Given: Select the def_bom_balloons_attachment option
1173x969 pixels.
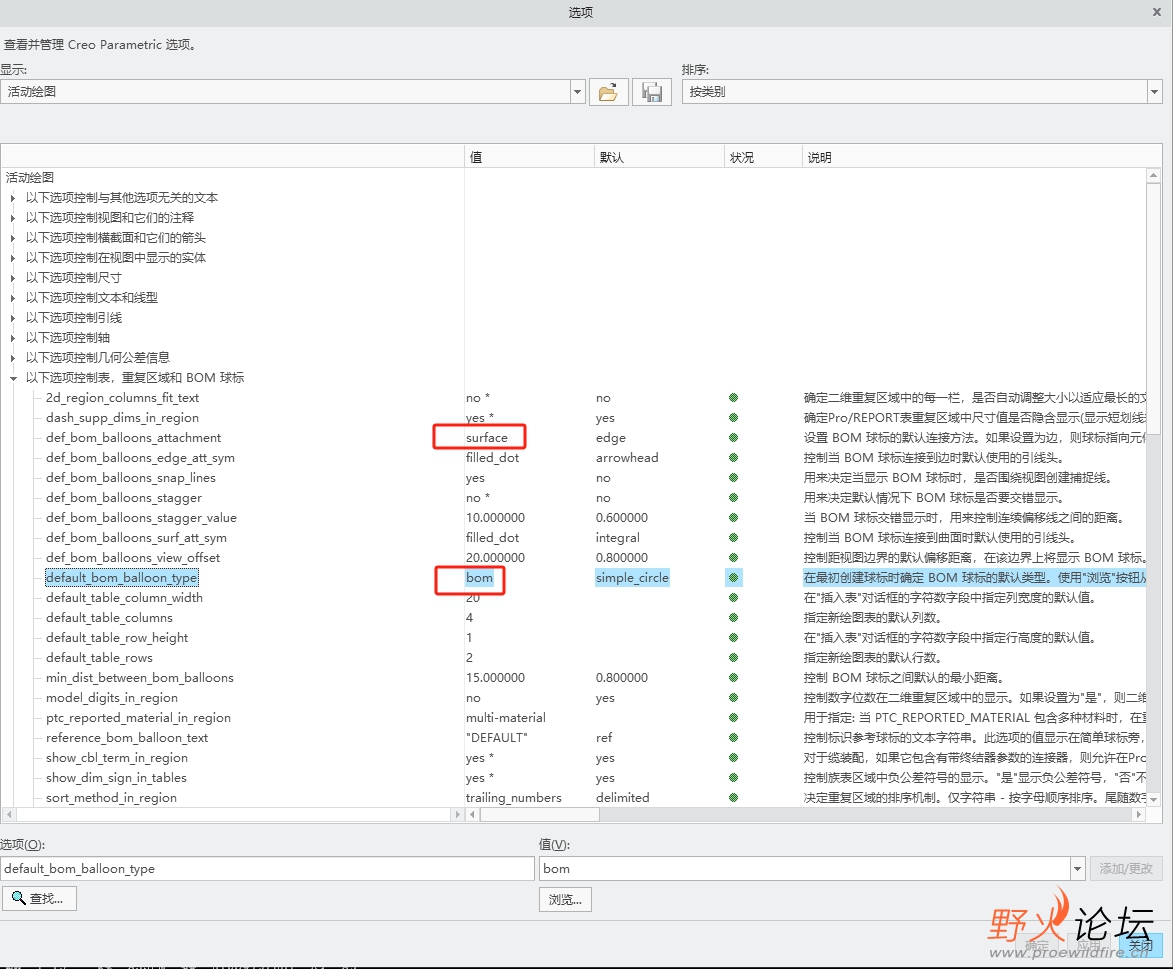Looking at the screenshot, I should [x=133, y=438].
